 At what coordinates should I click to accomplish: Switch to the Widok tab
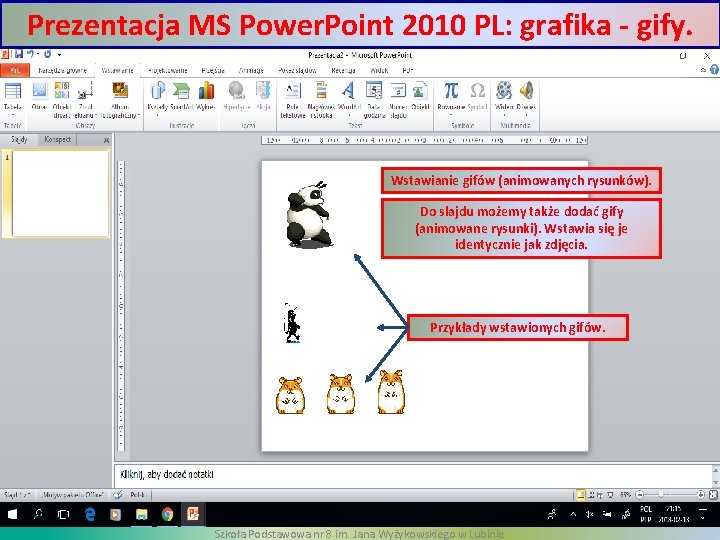[x=379, y=70]
